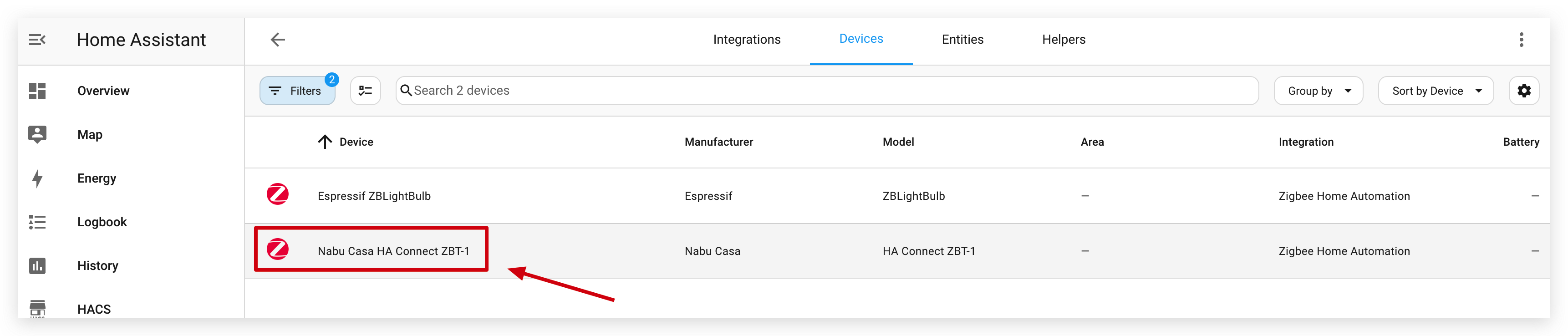The height and width of the screenshot is (336, 1568).
Task: Enter selection mode with checklist icon
Action: 365,91
